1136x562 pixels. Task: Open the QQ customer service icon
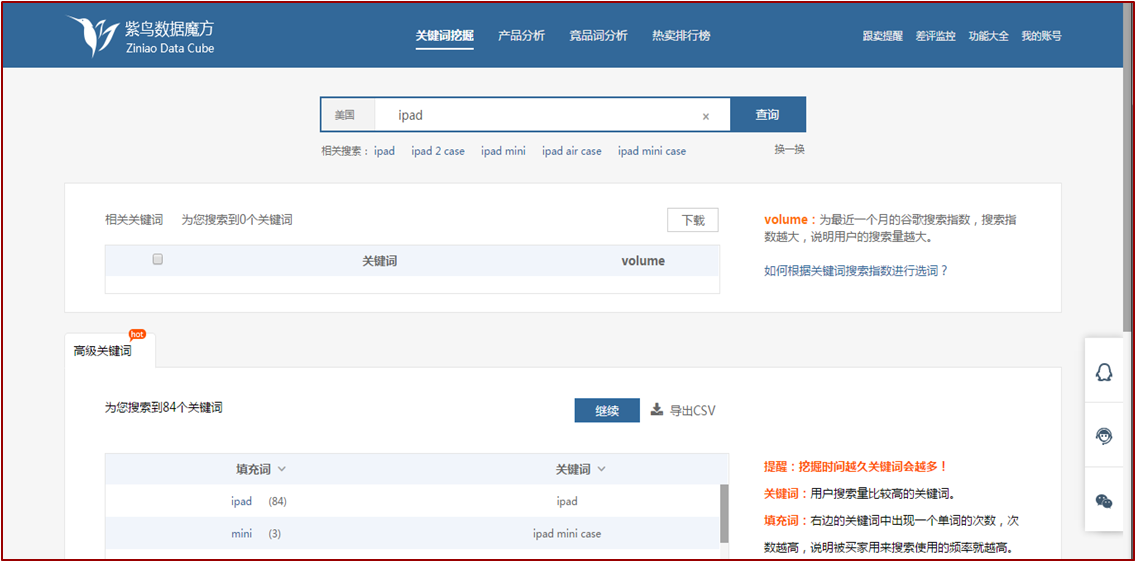coord(1104,372)
